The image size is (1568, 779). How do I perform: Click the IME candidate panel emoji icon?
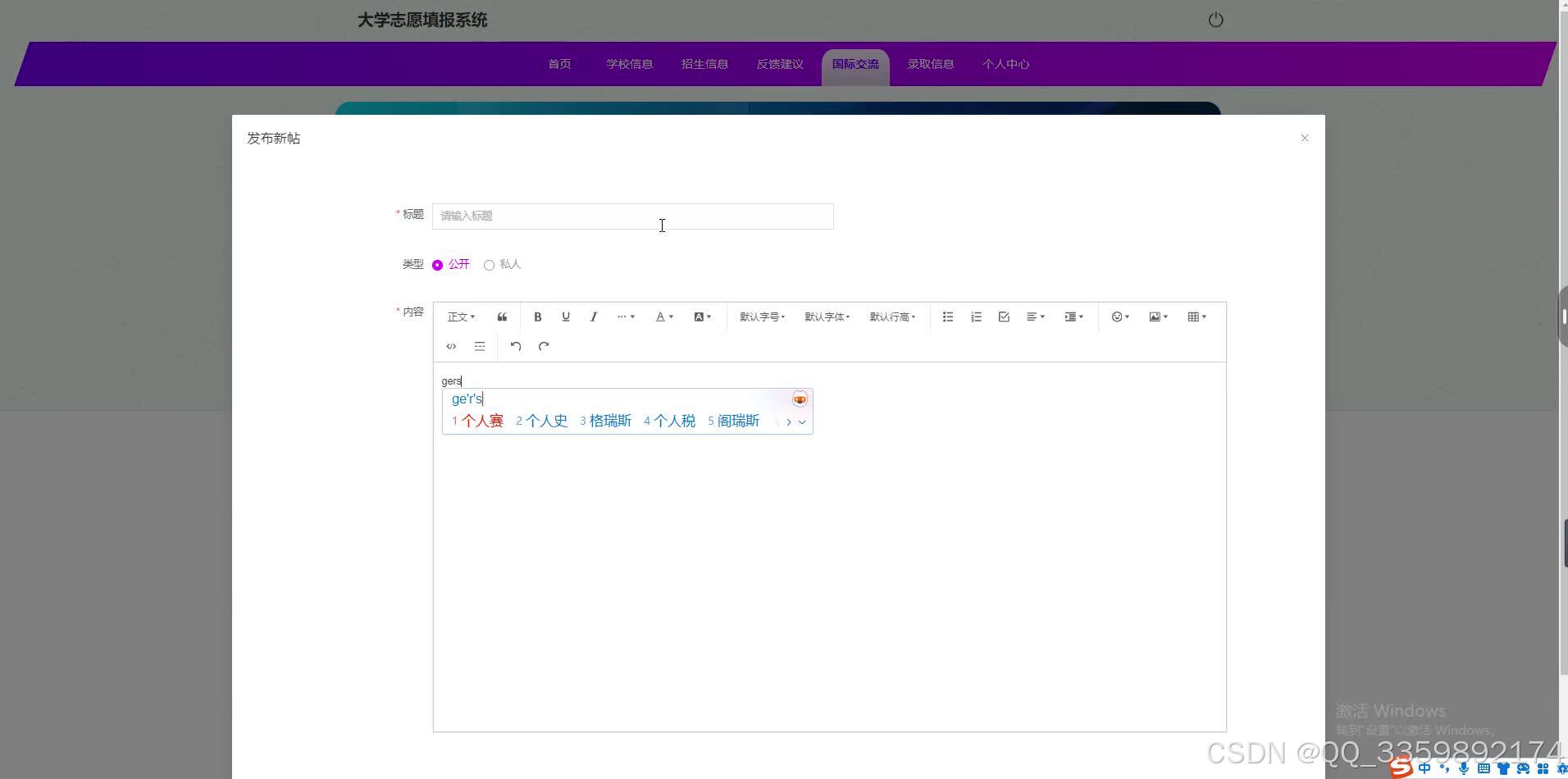point(800,399)
